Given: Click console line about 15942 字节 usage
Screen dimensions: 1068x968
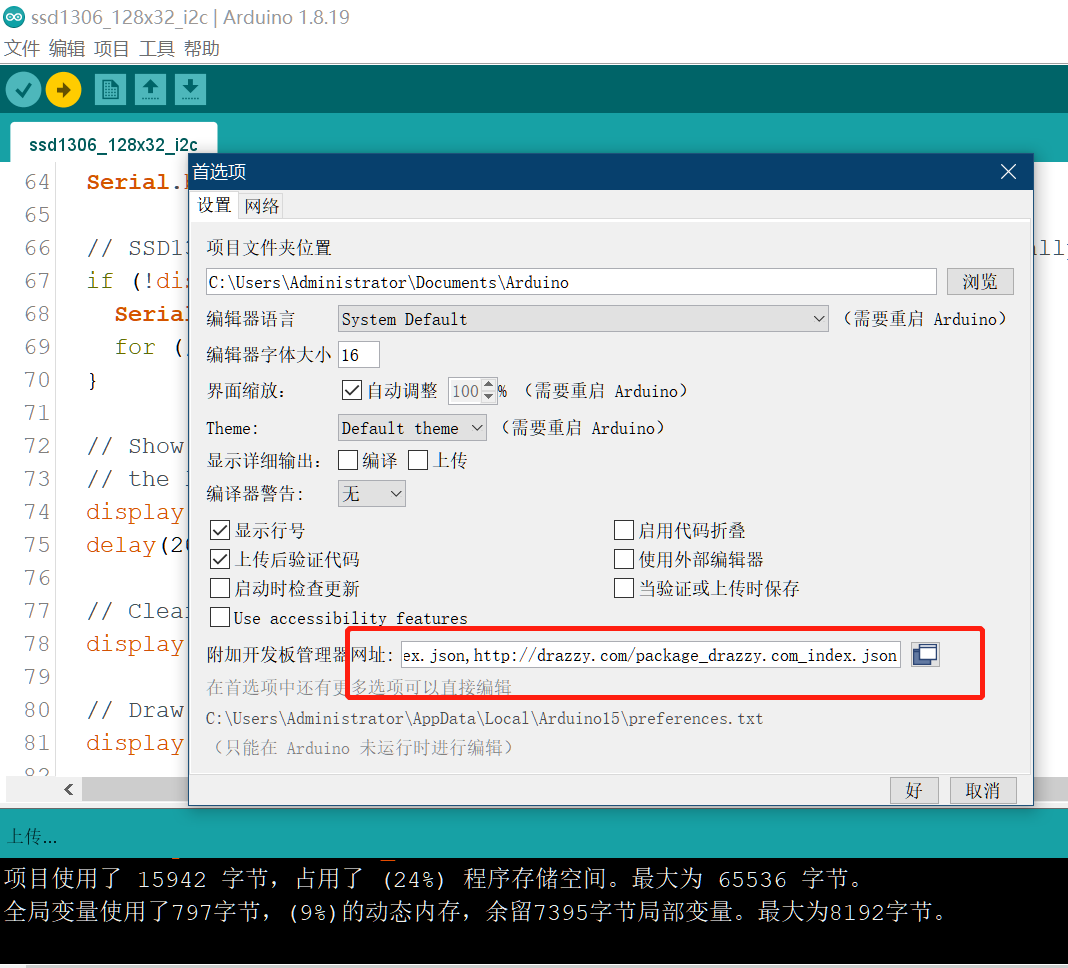Looking at the screenshot, I should [433, 879].
